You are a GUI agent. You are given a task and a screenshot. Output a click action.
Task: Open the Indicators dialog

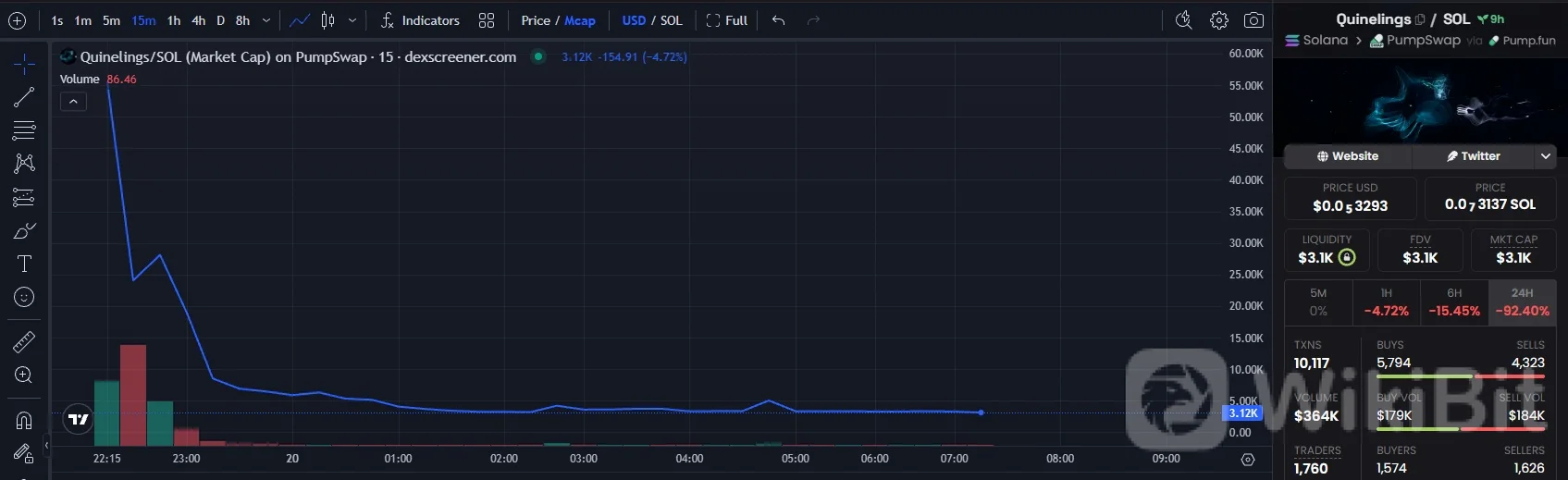[420, 20]
